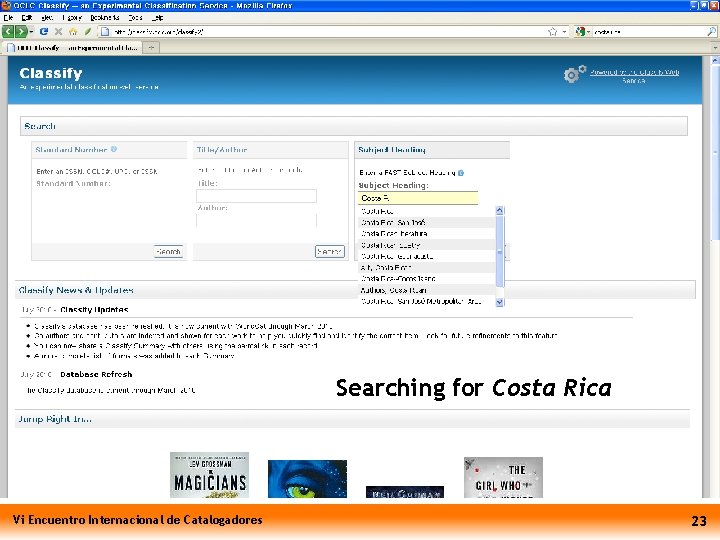Viewport: 720px width, 540px height.
Task: Open the tab list dropdown arrow
Action: (715, 48)
